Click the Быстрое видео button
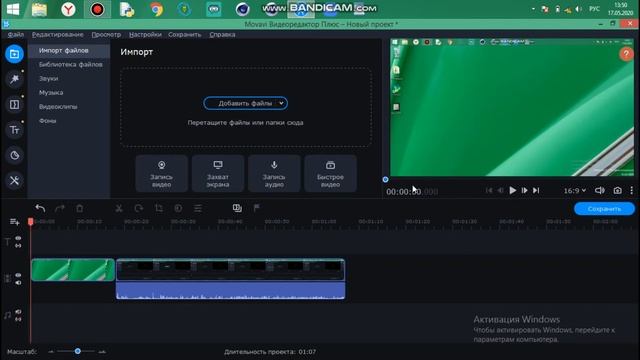The image size is (640, 360). pos(330,173)
